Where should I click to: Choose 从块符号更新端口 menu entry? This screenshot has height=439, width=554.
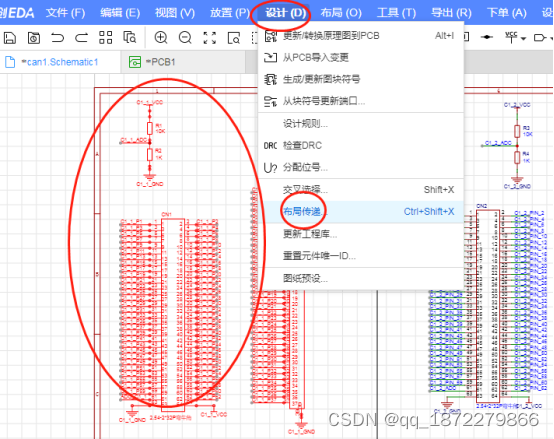point(361,101)
